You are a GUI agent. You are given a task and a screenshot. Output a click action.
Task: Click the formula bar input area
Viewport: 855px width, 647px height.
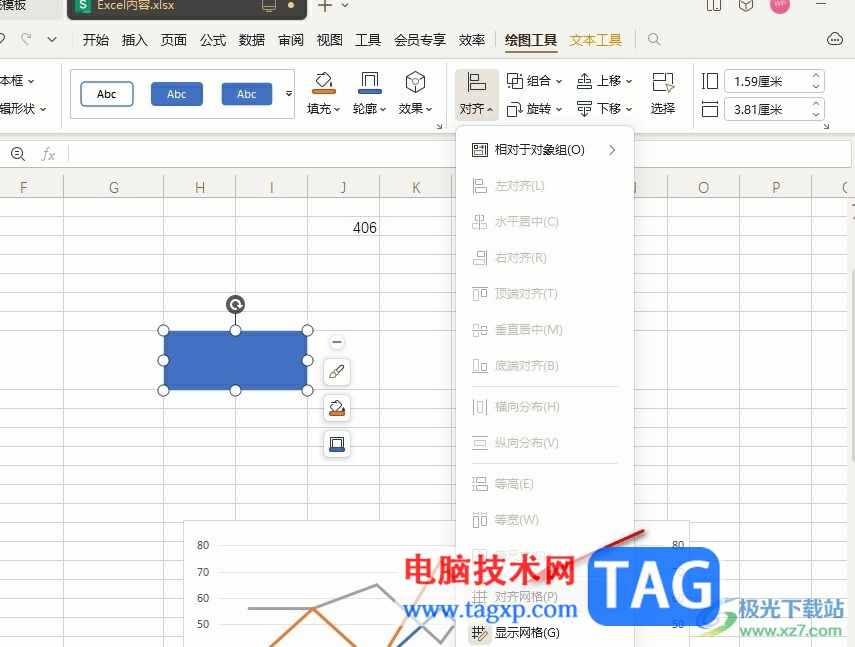point(459,154)
